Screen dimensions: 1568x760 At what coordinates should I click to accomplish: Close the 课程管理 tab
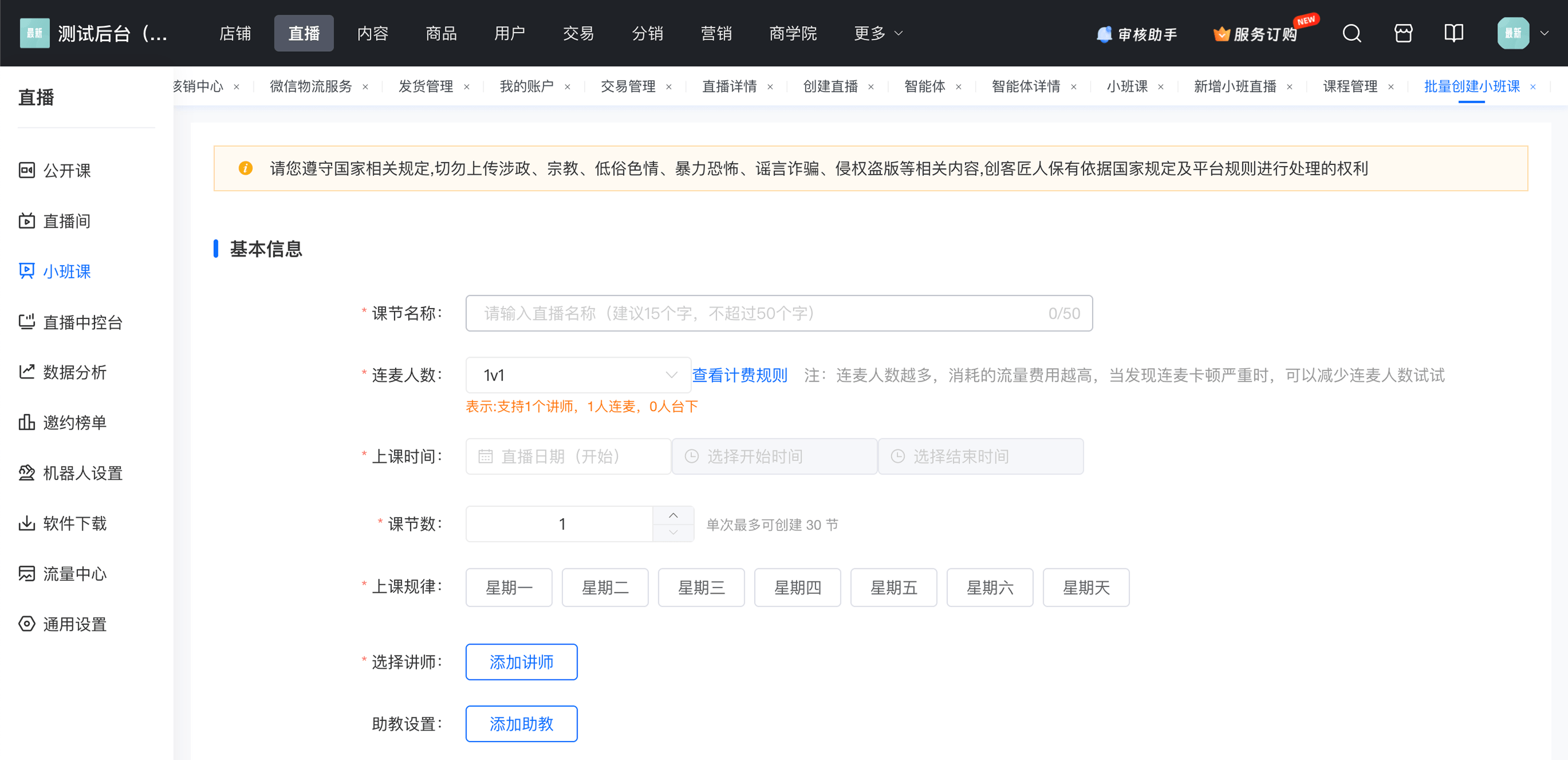(x=1391, y=87)
